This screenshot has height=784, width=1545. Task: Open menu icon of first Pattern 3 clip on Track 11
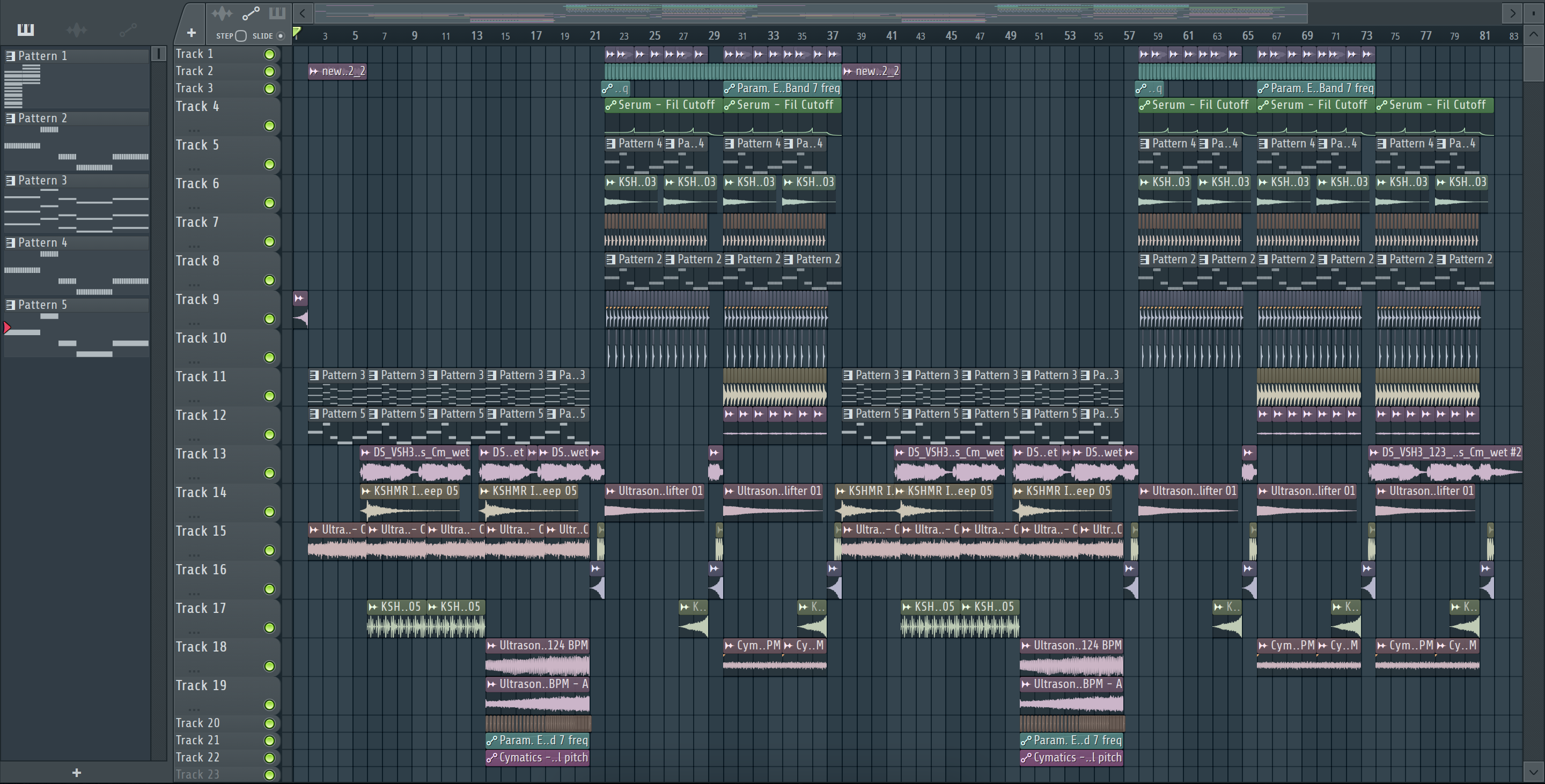[x=314, y=375]
